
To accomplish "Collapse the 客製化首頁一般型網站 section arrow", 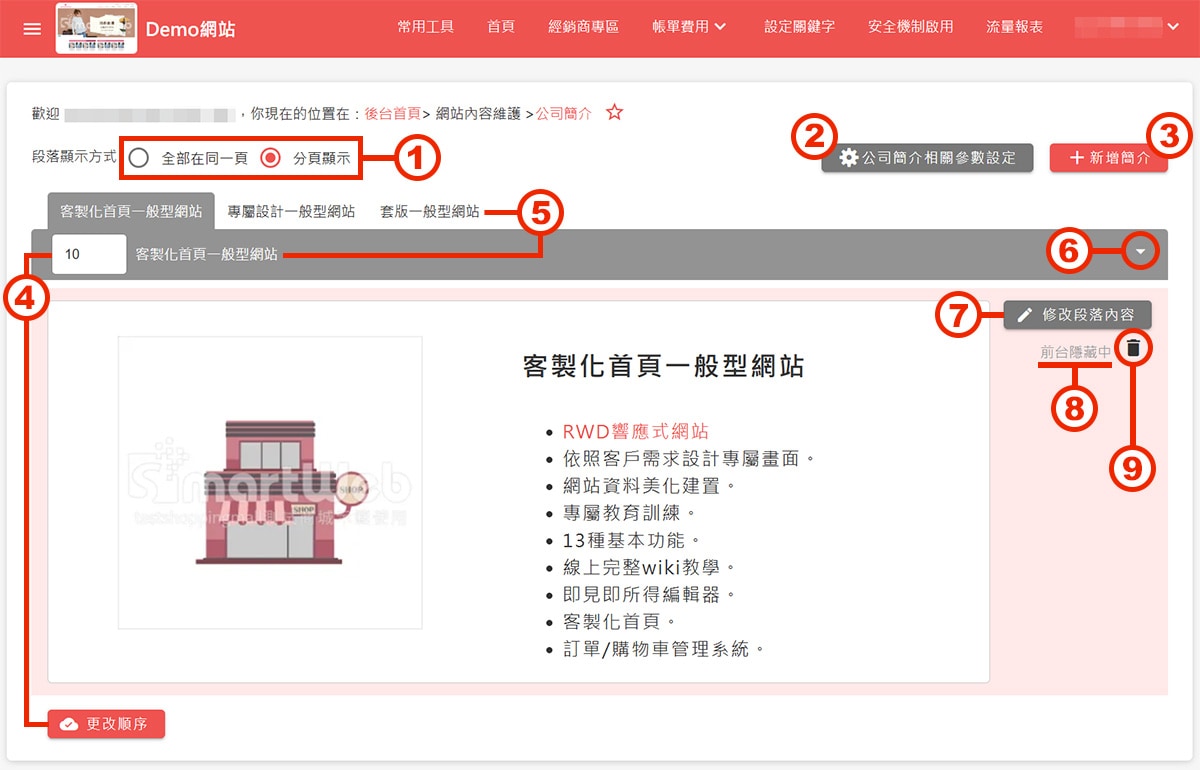I will (1141, 253).
